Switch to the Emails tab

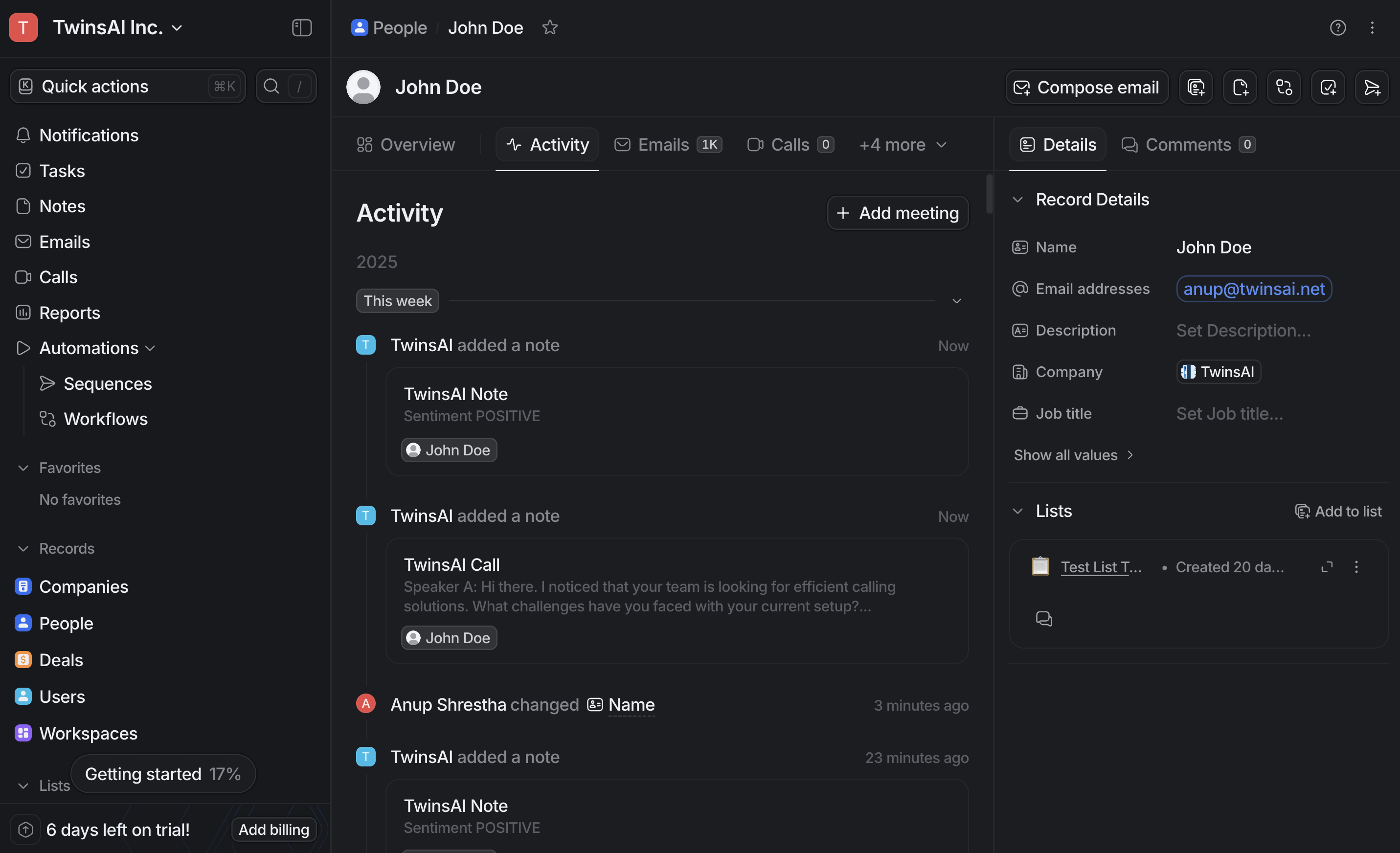click(x=668, y=144)
